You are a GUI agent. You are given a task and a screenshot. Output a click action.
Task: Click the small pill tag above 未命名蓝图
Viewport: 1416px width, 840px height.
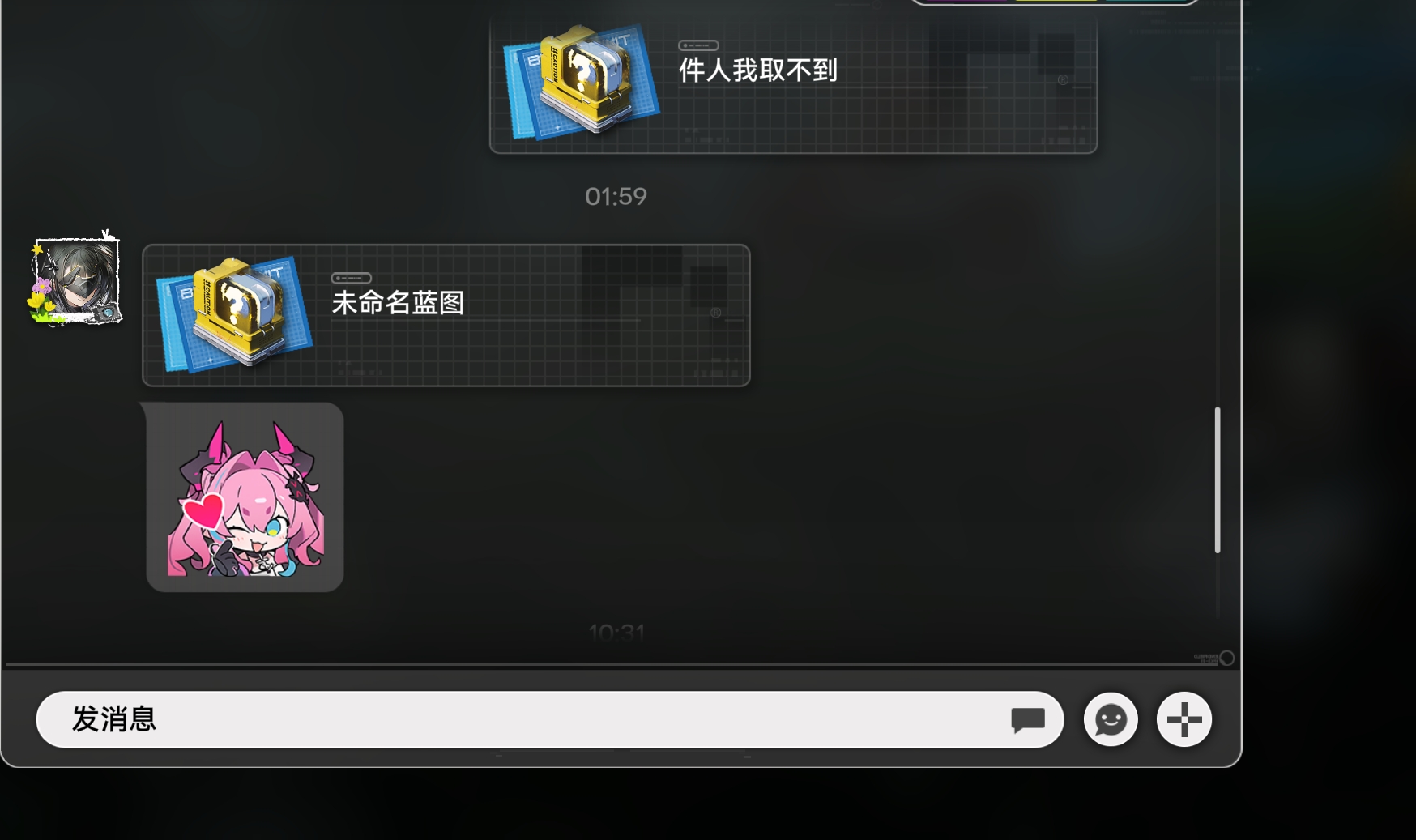pos(352,278)
